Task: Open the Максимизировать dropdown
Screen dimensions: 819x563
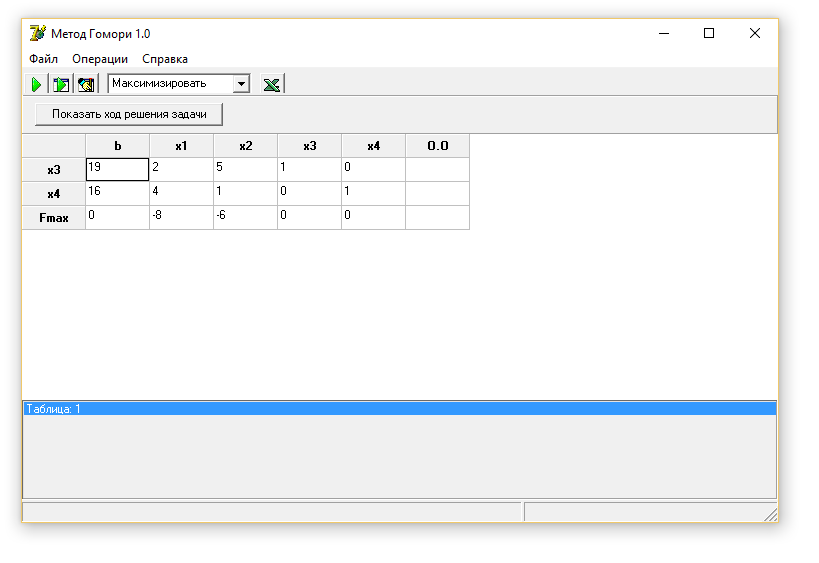Action: tap(241, 84)
